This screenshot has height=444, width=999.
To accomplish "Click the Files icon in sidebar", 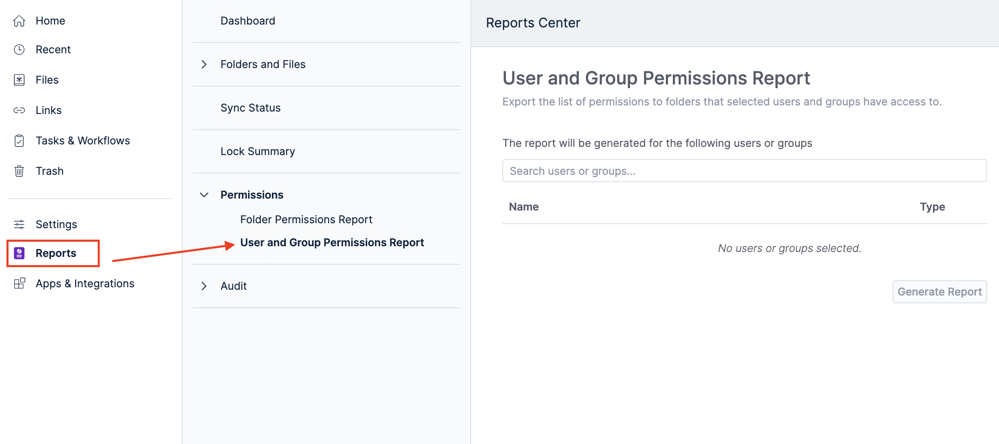I will [x=19, y=80].
